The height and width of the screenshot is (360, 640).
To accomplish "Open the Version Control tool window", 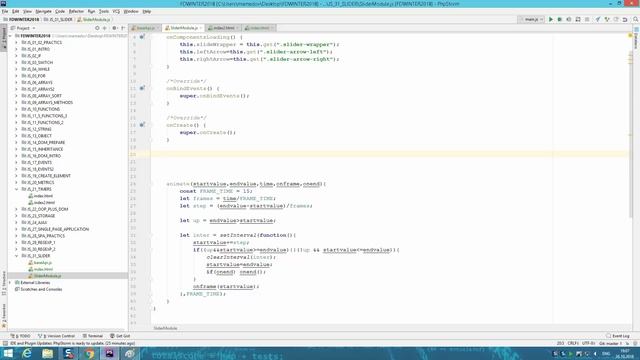I will click(x=57, y=336).
